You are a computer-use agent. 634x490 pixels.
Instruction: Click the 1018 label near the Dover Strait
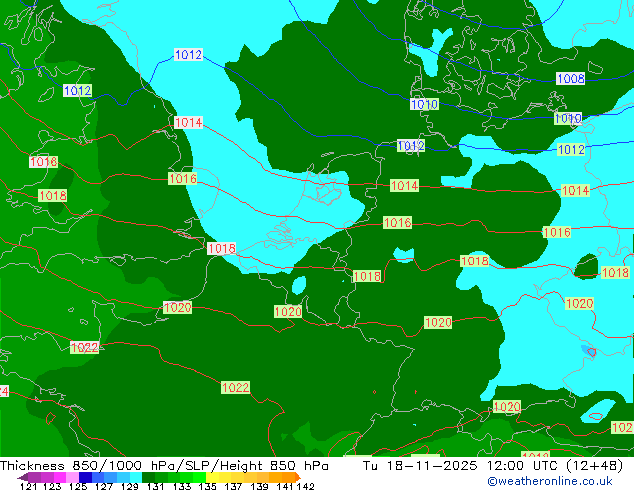[222, 248]
